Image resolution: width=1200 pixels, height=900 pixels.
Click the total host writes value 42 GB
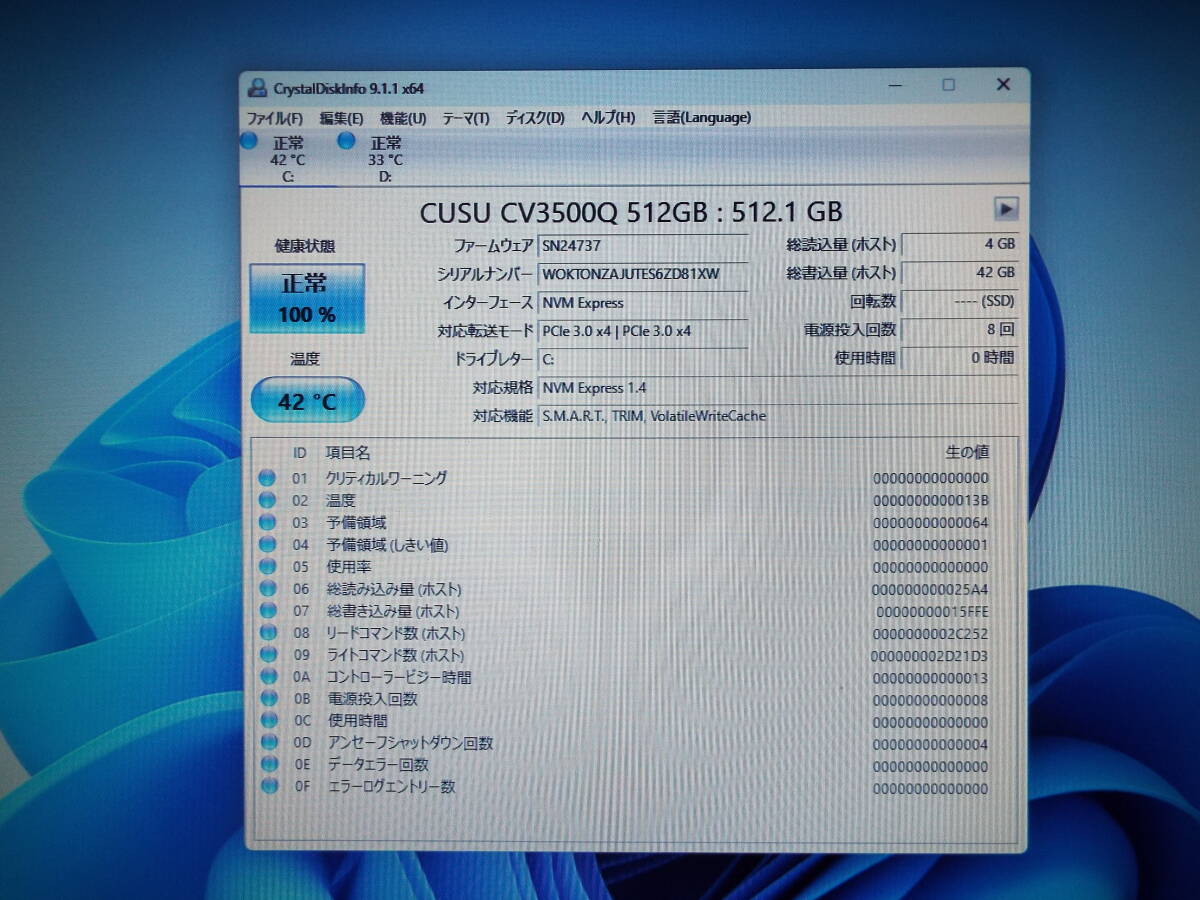click(x=960, y=272)
